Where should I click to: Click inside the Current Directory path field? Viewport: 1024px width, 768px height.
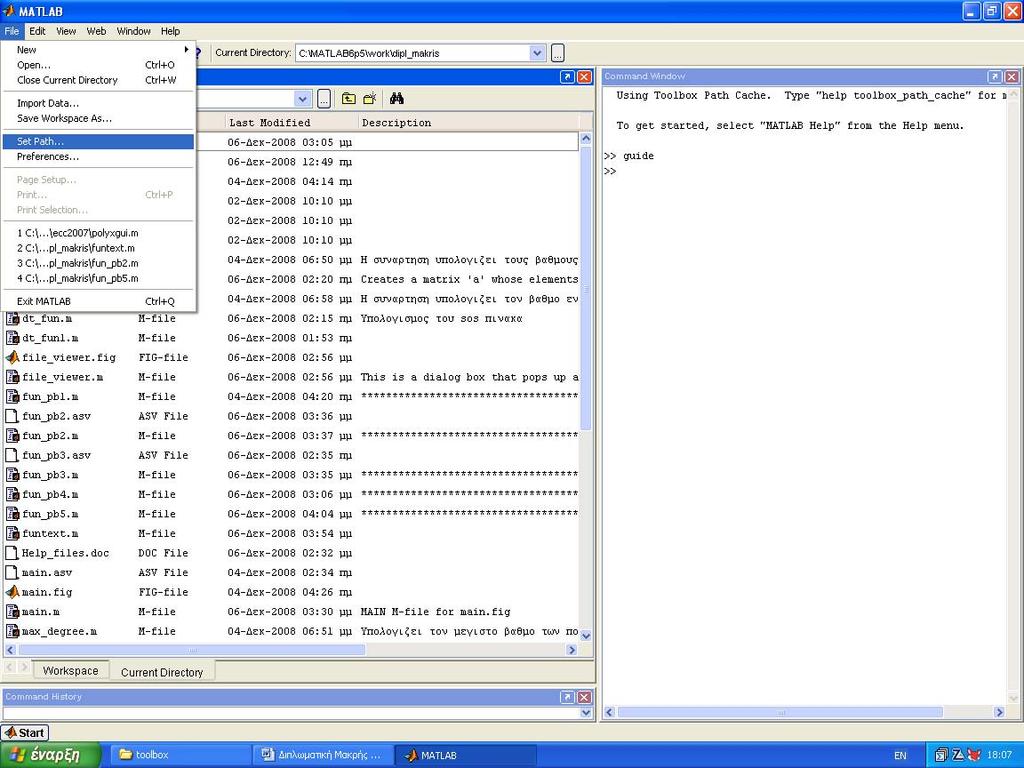pos(412,53)
